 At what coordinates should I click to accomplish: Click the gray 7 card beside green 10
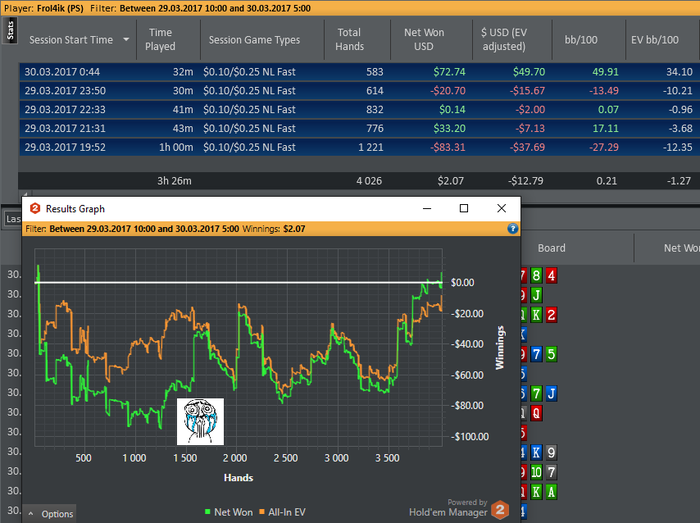tap(551, 472)
